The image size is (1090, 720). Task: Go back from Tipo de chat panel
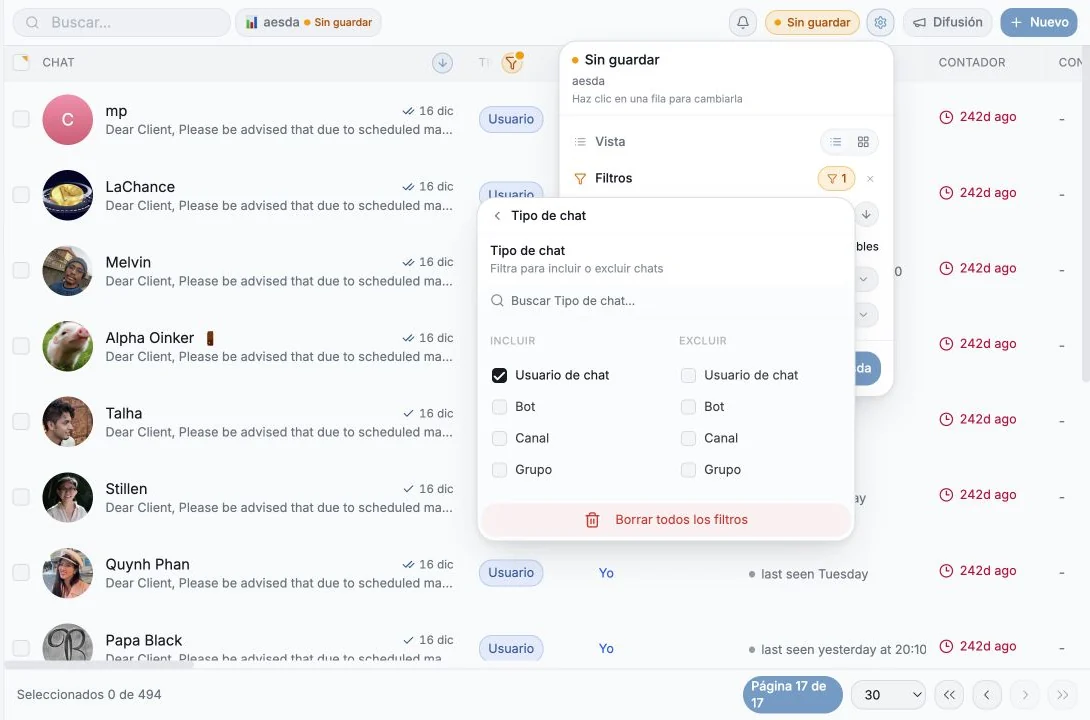pos(497,215)
